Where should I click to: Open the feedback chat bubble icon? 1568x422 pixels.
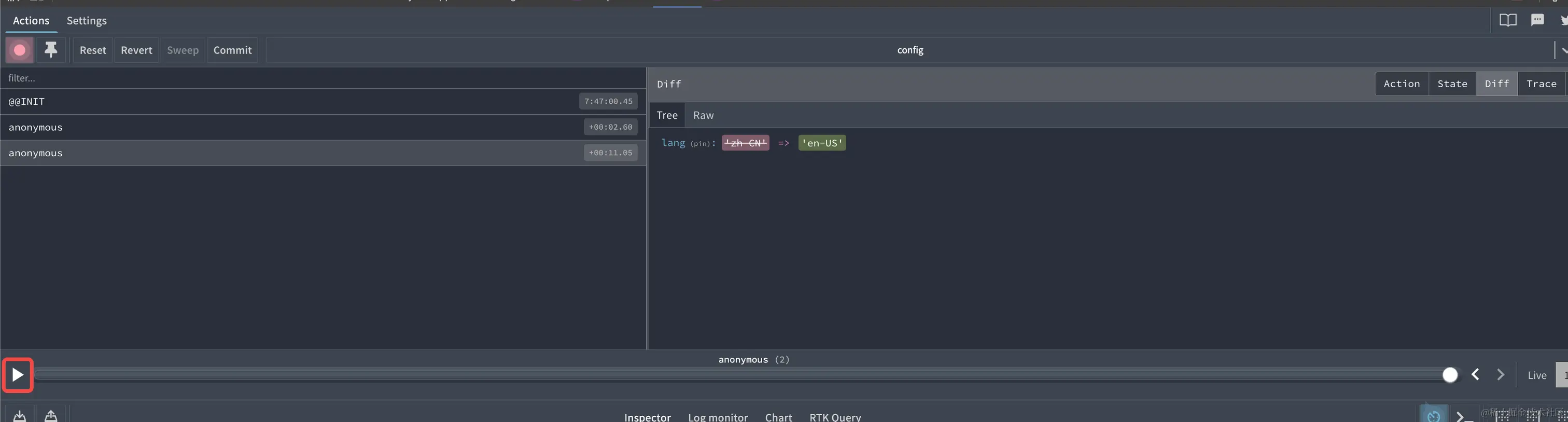1537,20
